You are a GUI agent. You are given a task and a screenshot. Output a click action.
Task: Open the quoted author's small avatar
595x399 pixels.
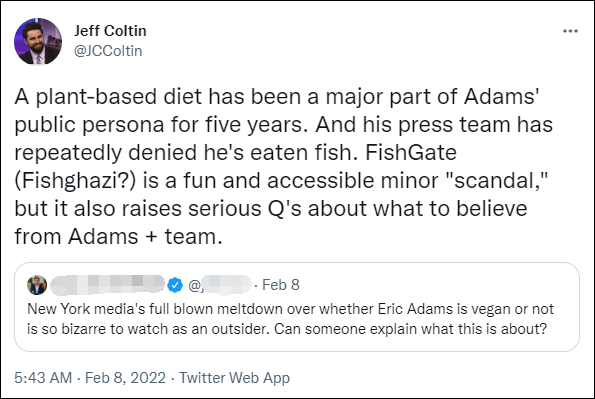pos(37,285)
